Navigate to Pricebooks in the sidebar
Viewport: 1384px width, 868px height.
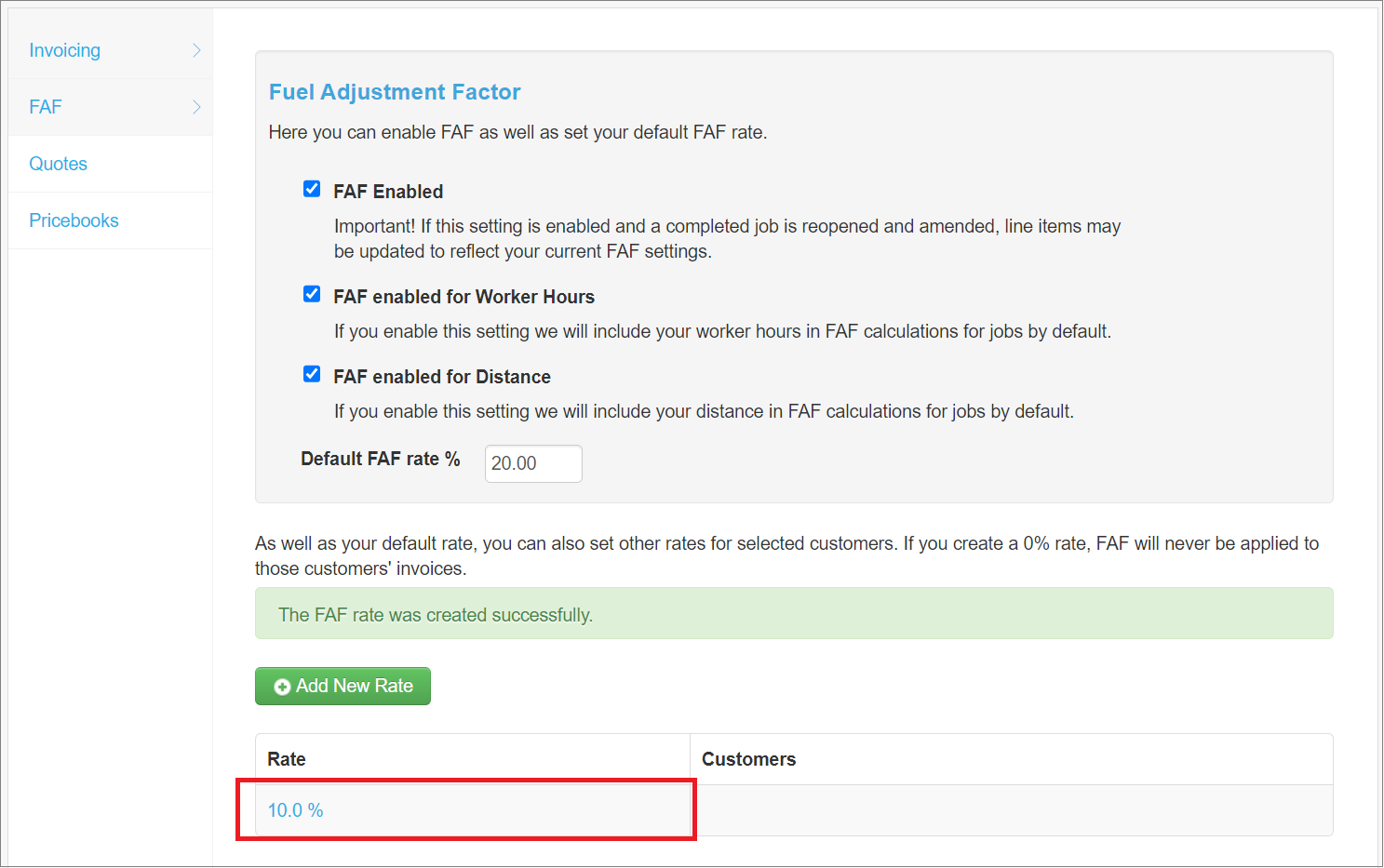coord(74,220)
